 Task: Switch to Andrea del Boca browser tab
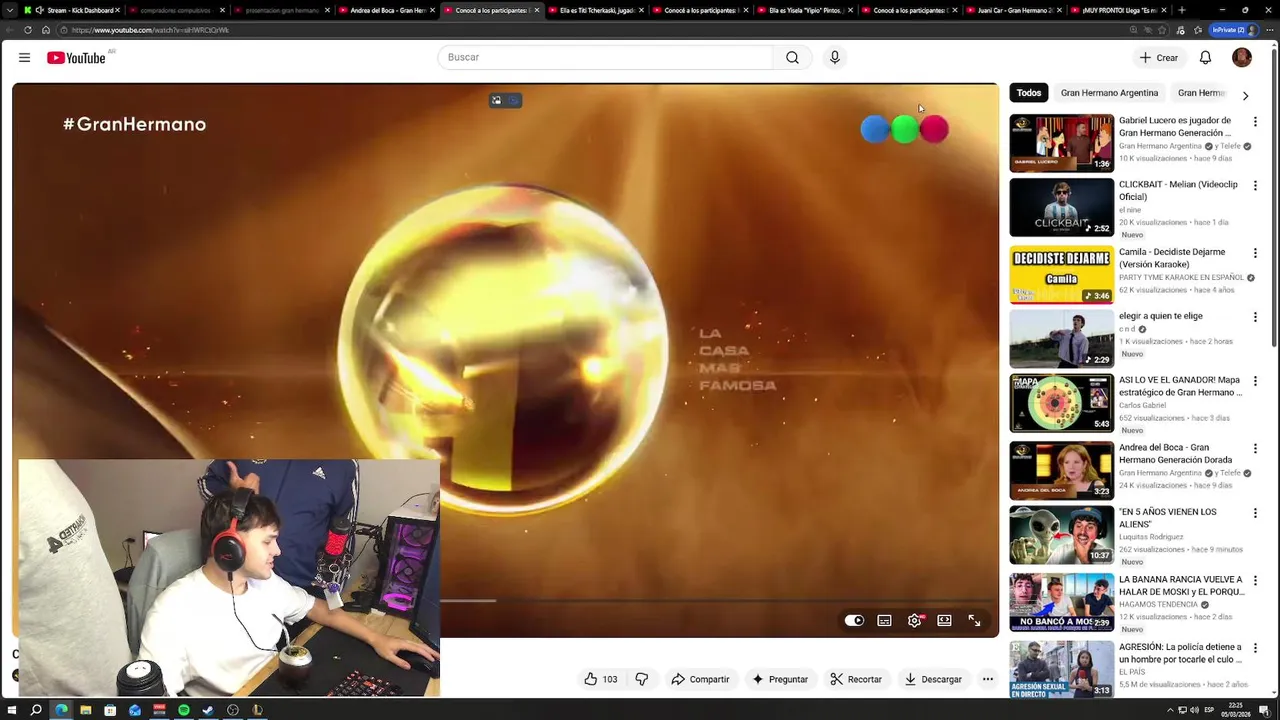(385, 10)
